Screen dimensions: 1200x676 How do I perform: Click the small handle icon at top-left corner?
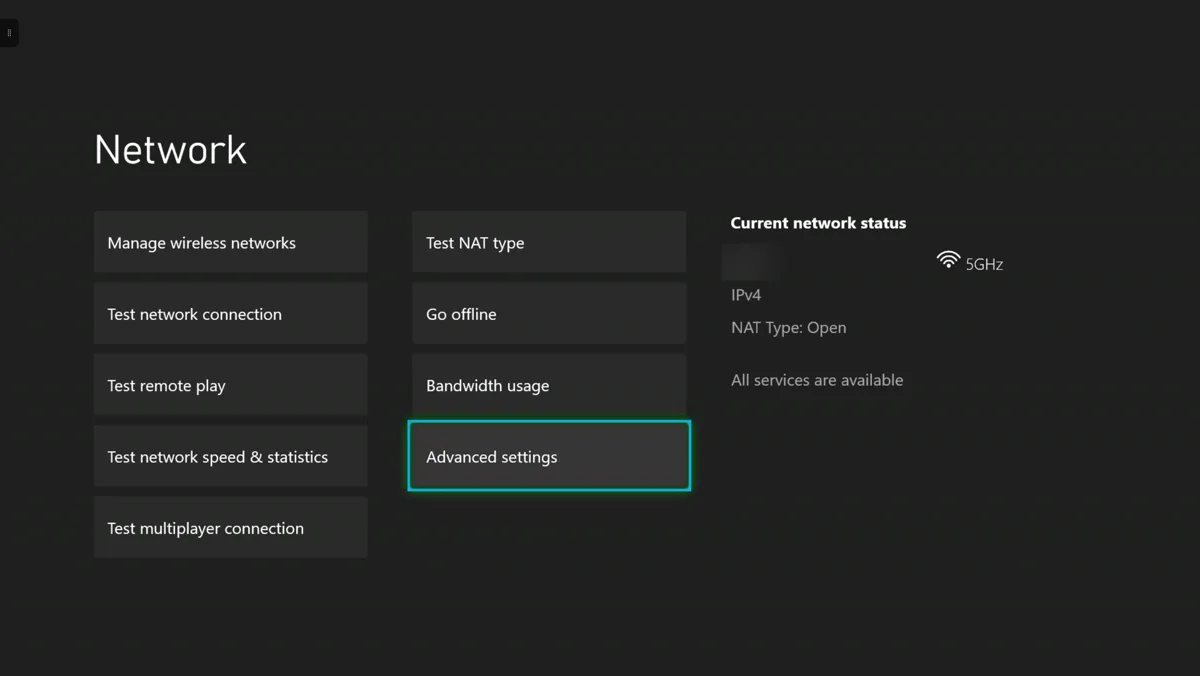click(9, 33)
